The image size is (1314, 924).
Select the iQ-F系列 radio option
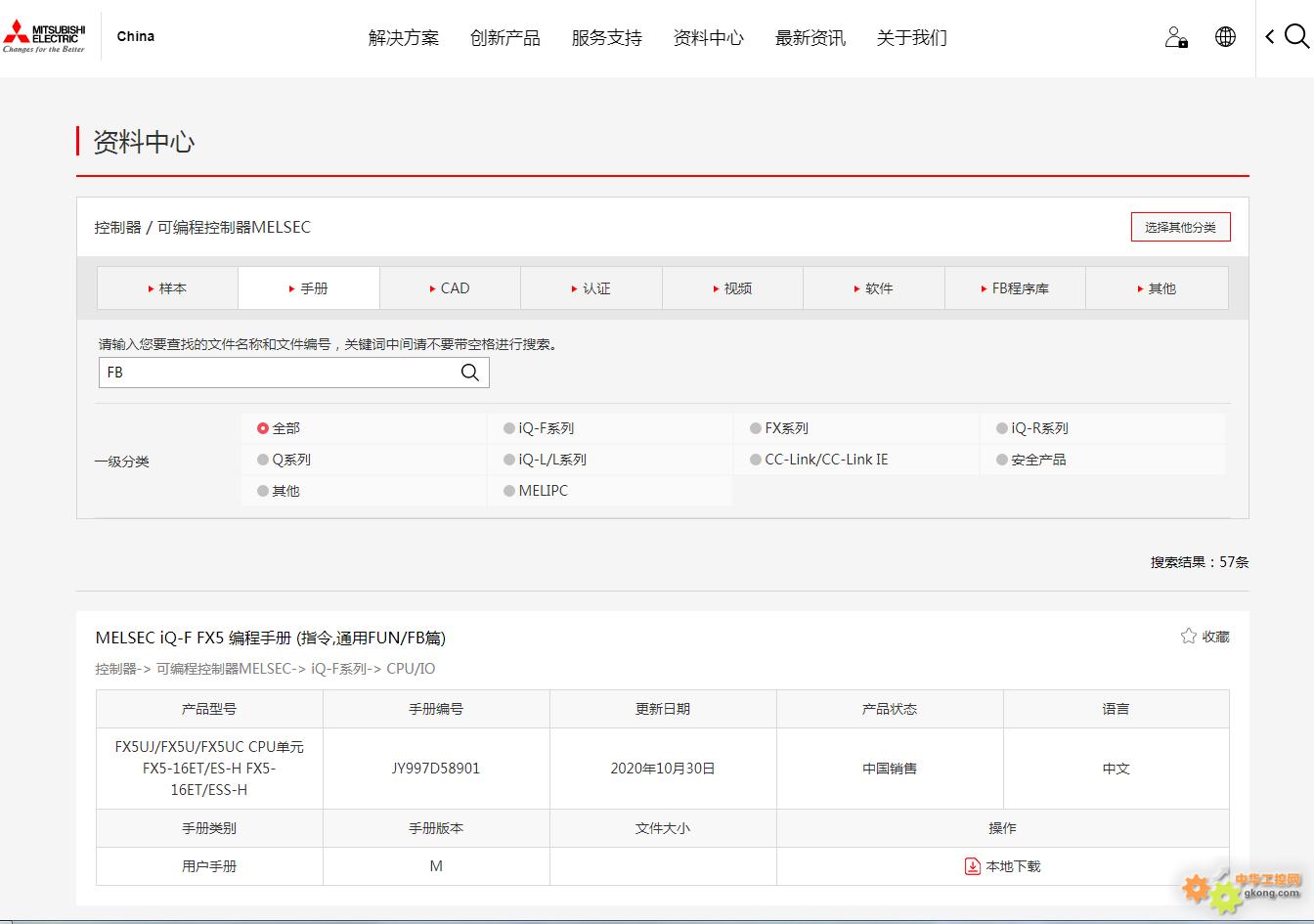coord(509,428)
